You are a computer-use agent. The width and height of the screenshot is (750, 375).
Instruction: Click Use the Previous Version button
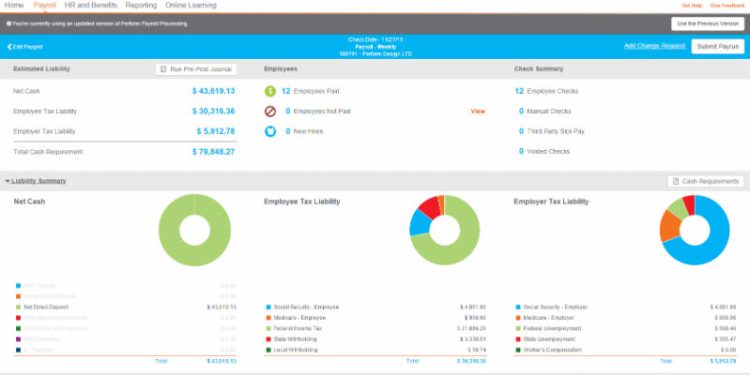[x=707, y=23]
